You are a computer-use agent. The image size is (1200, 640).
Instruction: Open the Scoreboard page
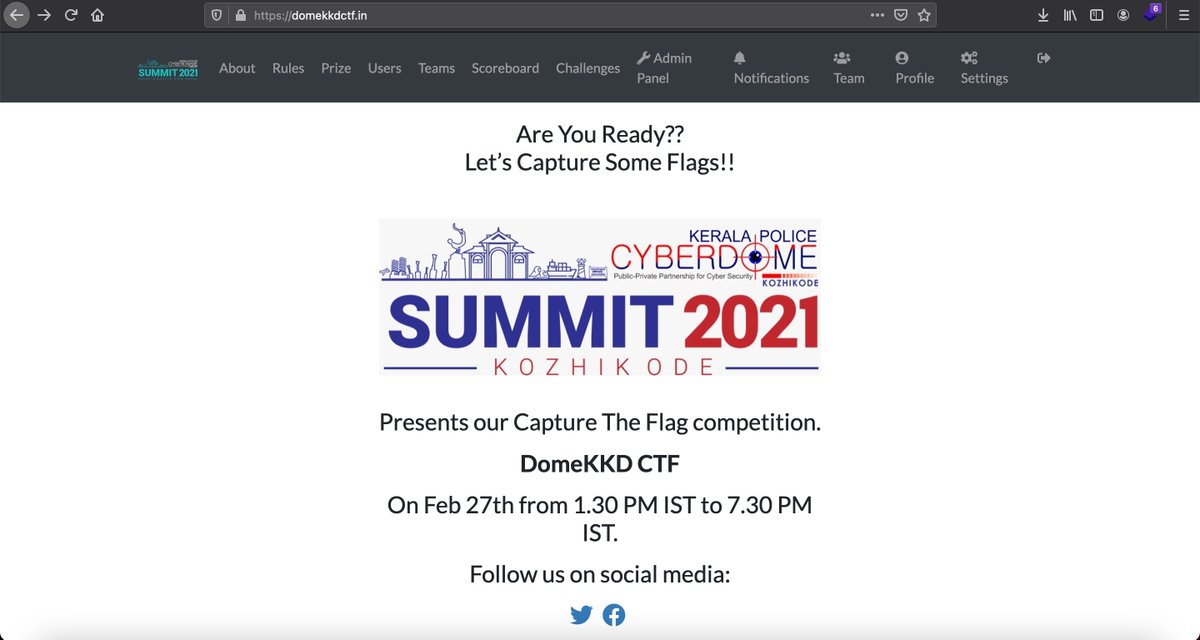pos(505,68)
